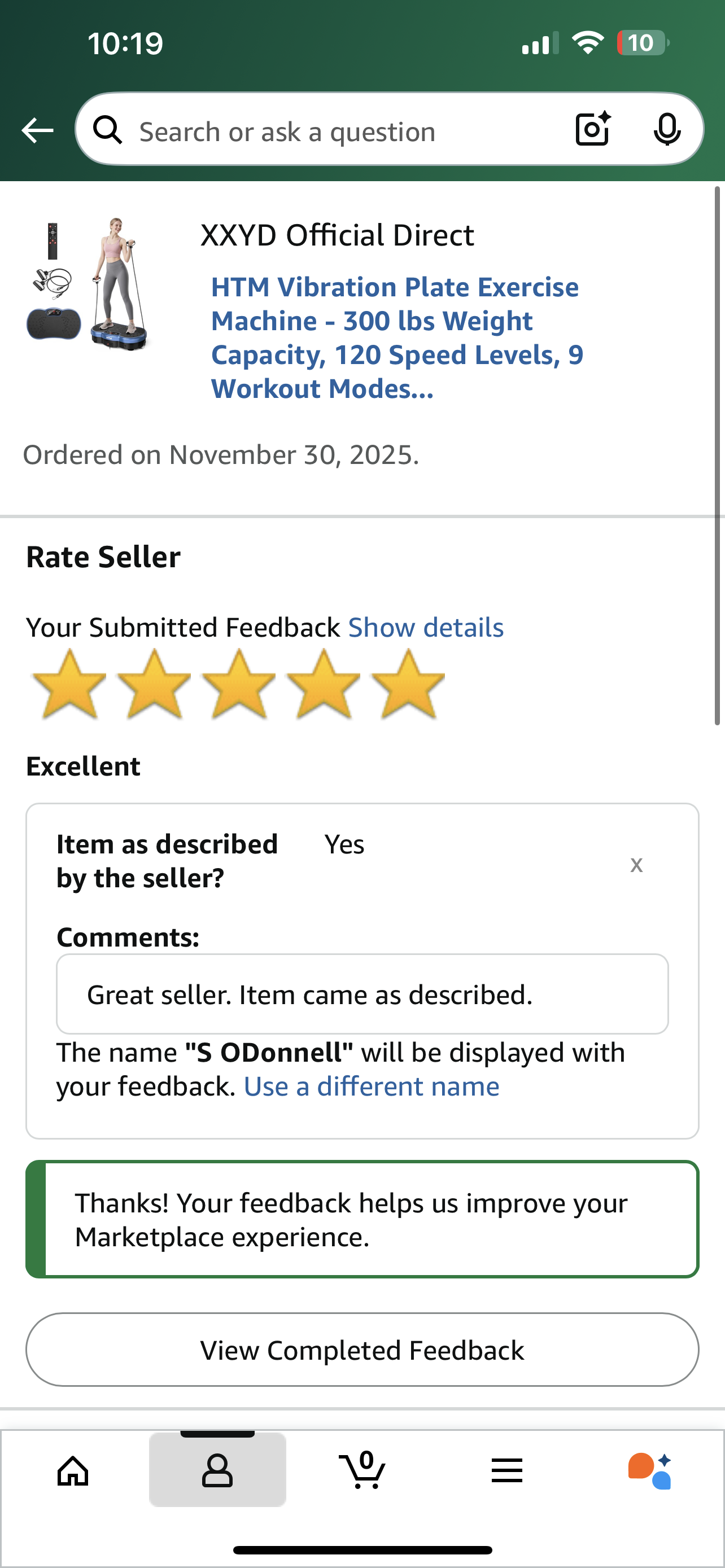Tap the back arrow icon
Screen dimensions: 725x1568
[x=37, y=130]
